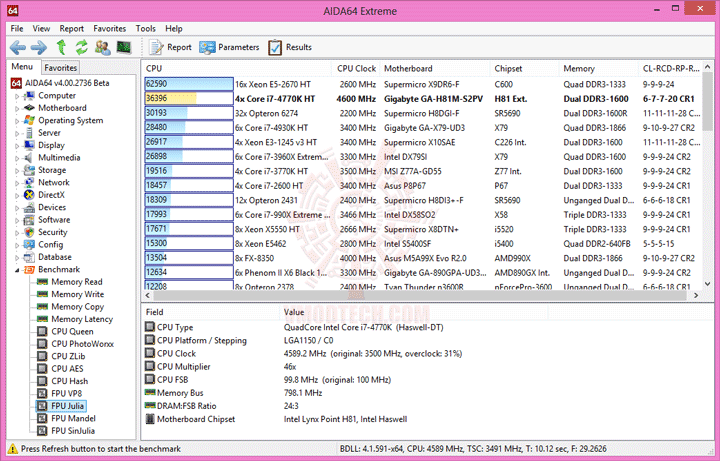Image resolution: width=720 pixels, height=461 pixels.
Task: Open the FPU Mandel benchmark
Action: (73, 418)
